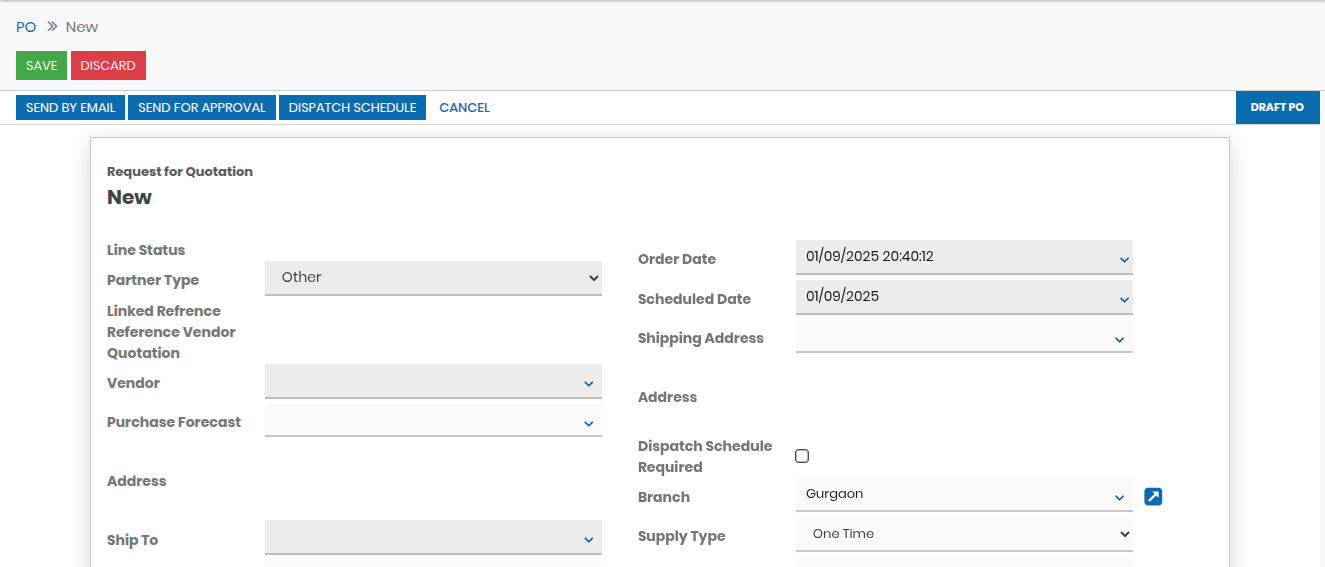Expand the Shipping Address dropdown

pyautogui.click(x=964, y=338)
